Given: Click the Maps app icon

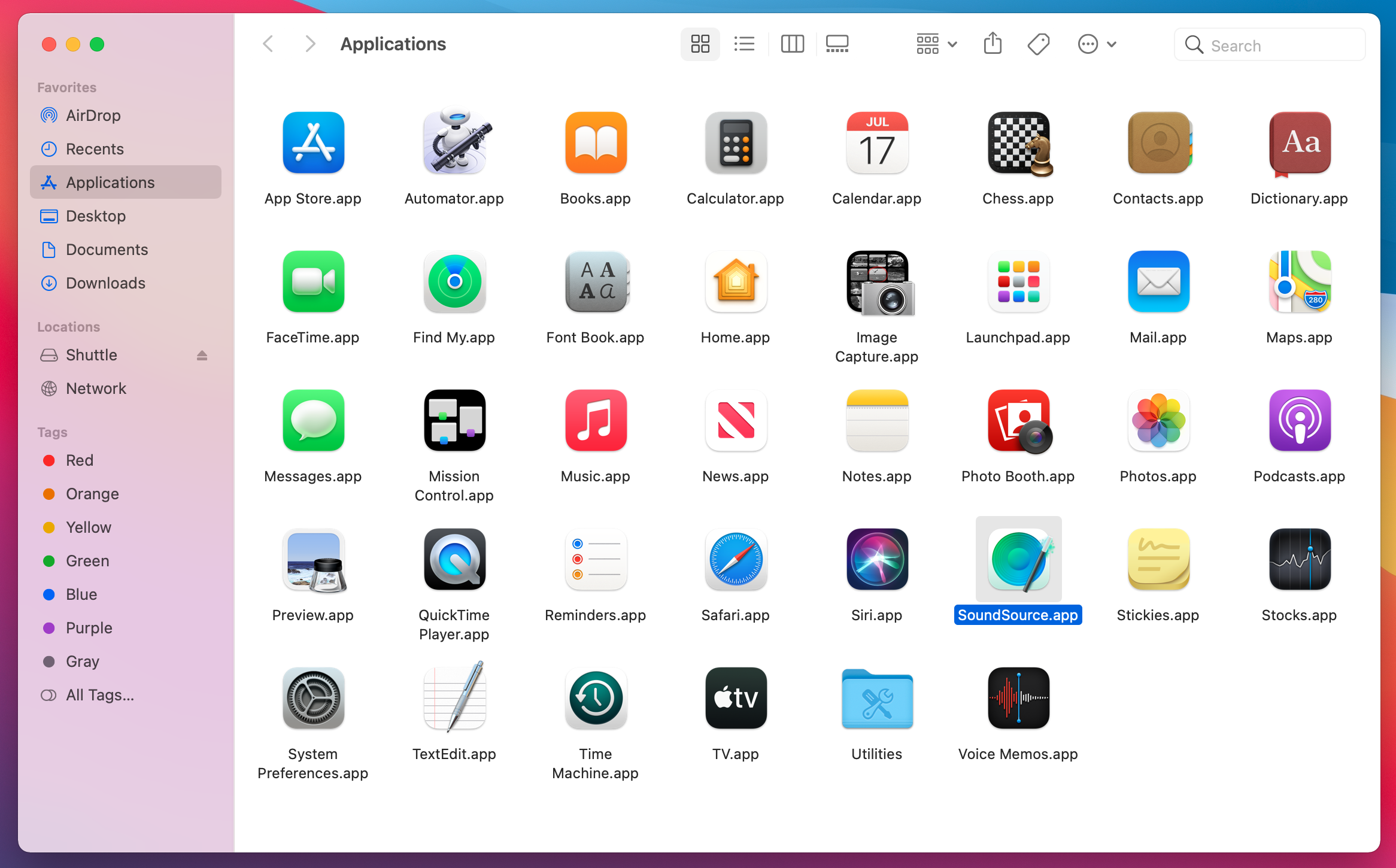Looking at the screenshot, I should click(1300, 281).
